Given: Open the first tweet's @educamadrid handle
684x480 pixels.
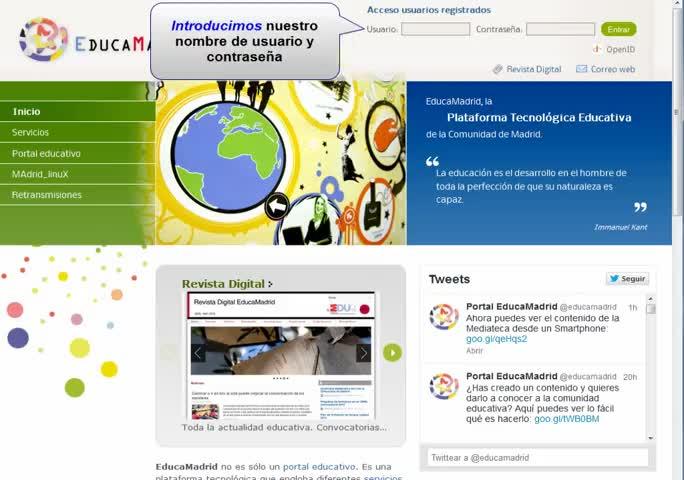Looking at the screenshot, I should click(x=588, y=307).
